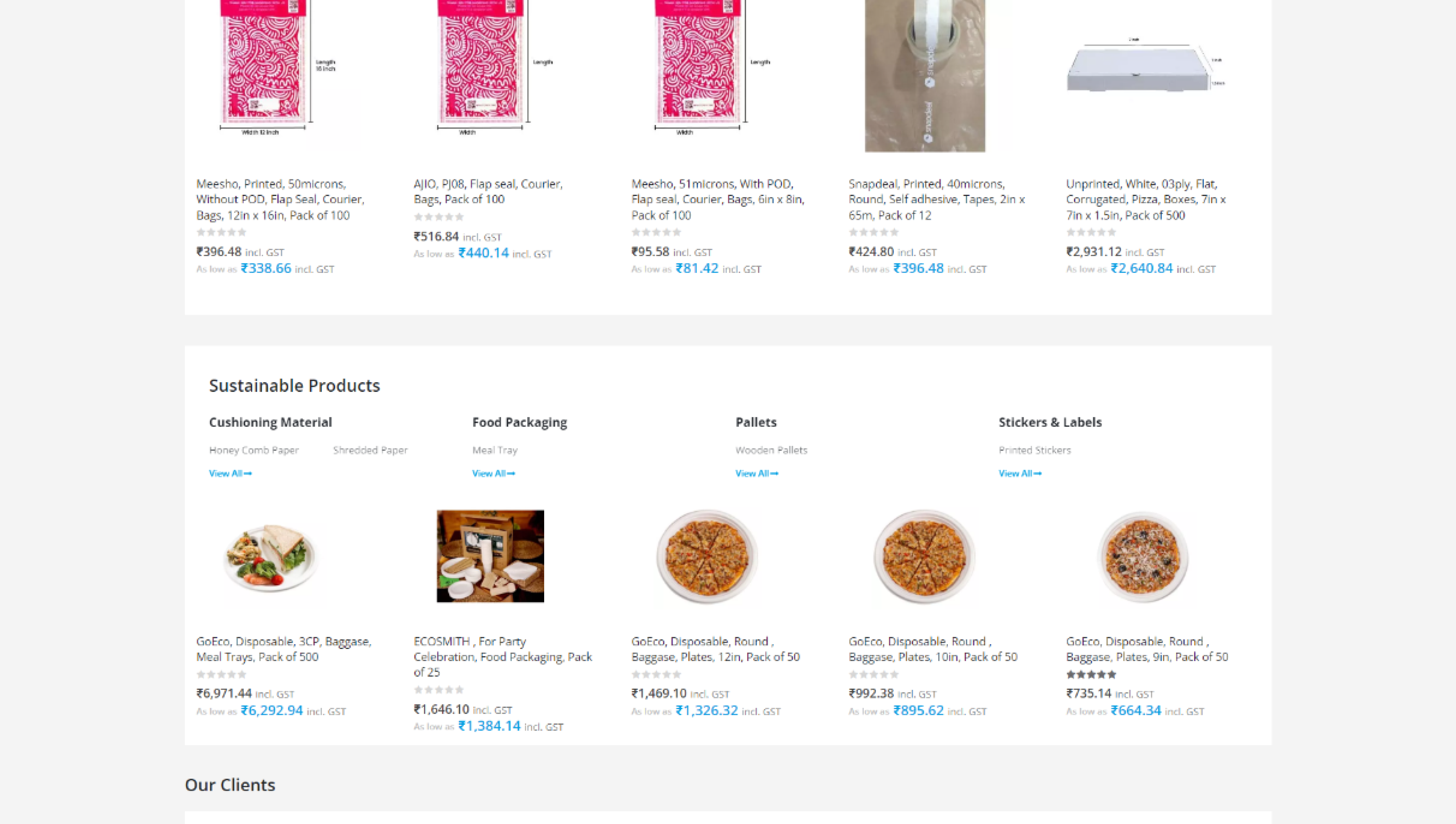Open the Meal Tray subcategory
Viewport: 1456px width, 824px height.
click(495, 450)
